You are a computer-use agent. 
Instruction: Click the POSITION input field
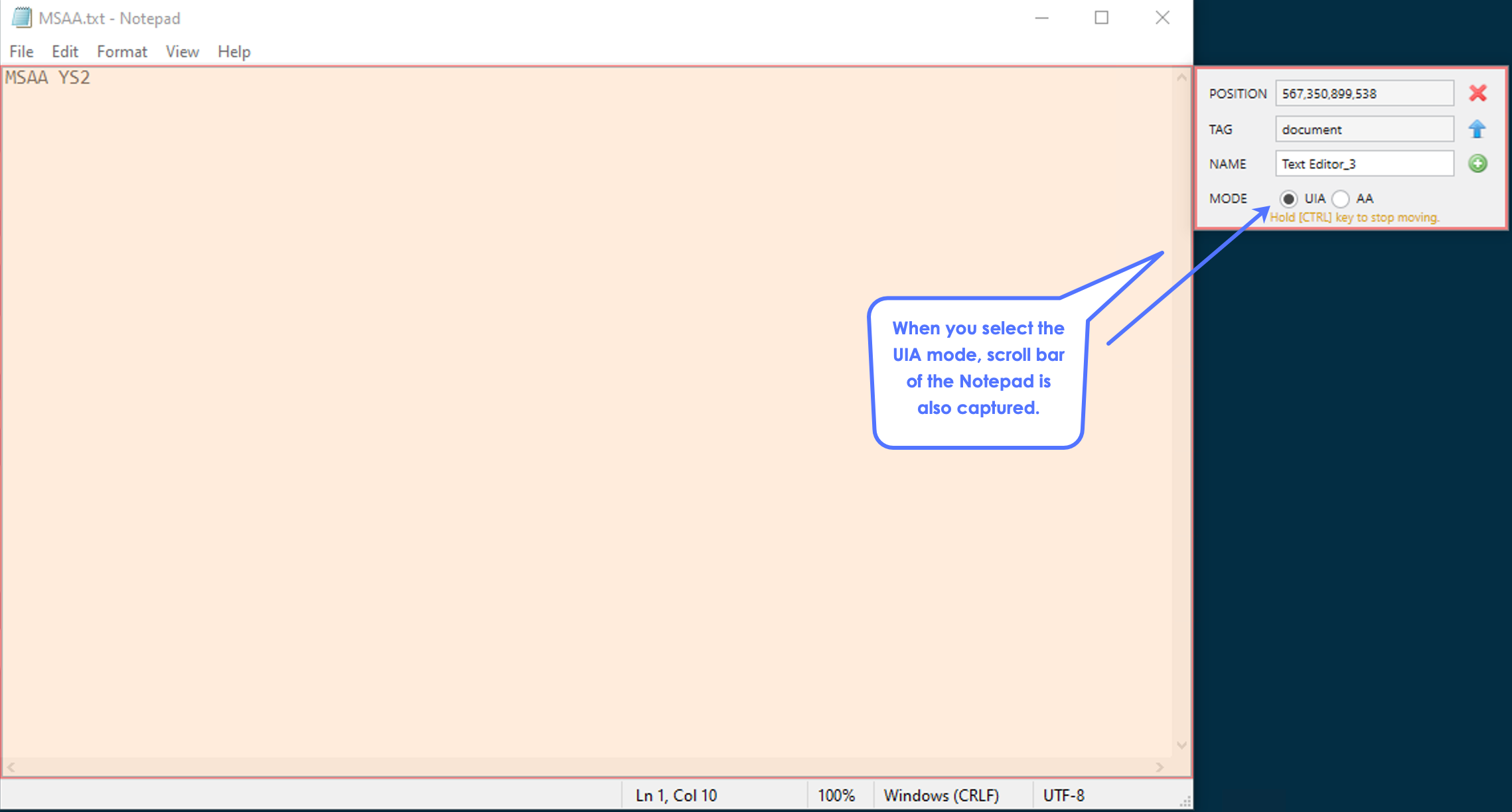[1365, 94]
